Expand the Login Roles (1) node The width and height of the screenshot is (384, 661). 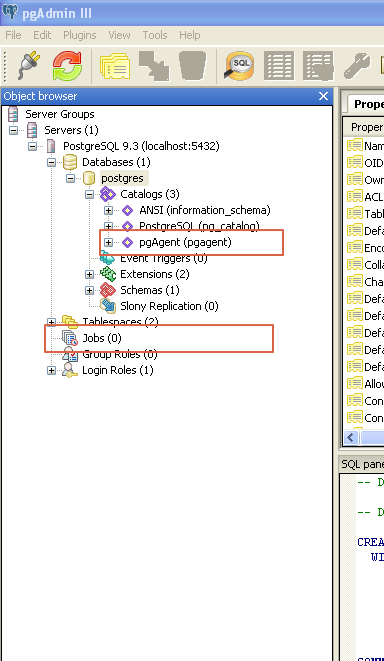click(51, 371)
